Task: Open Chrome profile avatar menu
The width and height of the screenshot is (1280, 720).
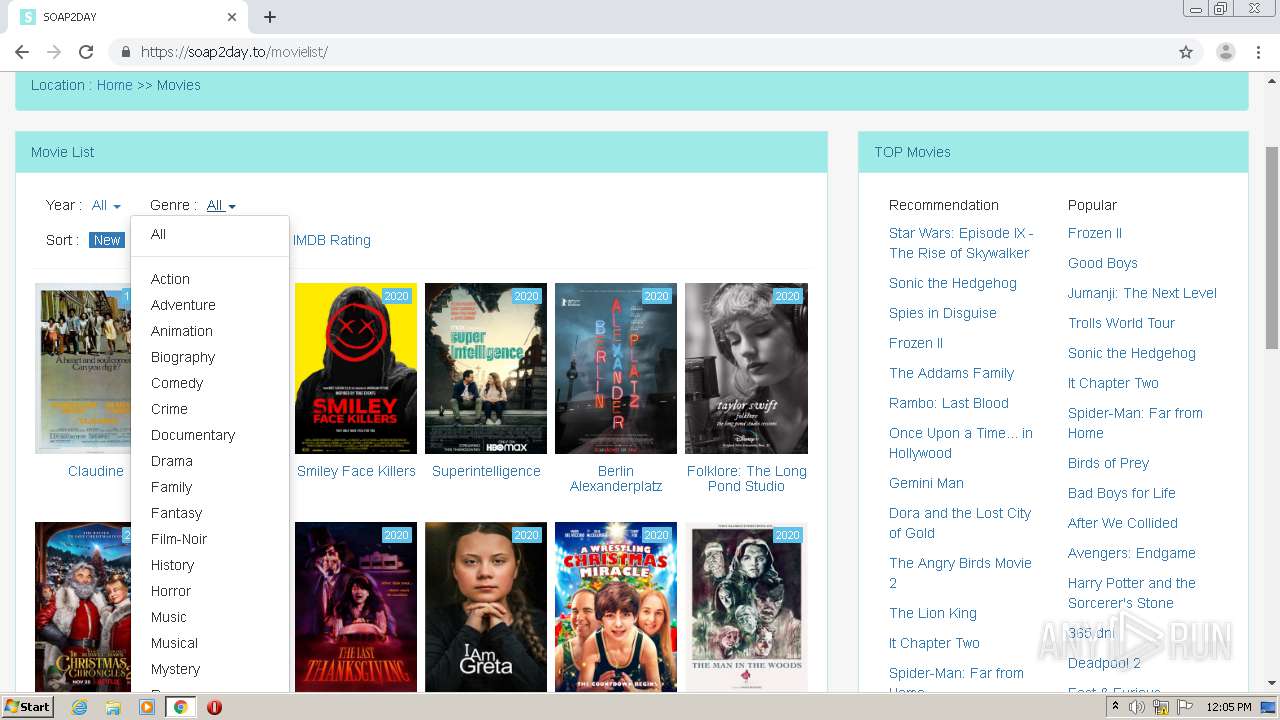Action: point(1225,52)
